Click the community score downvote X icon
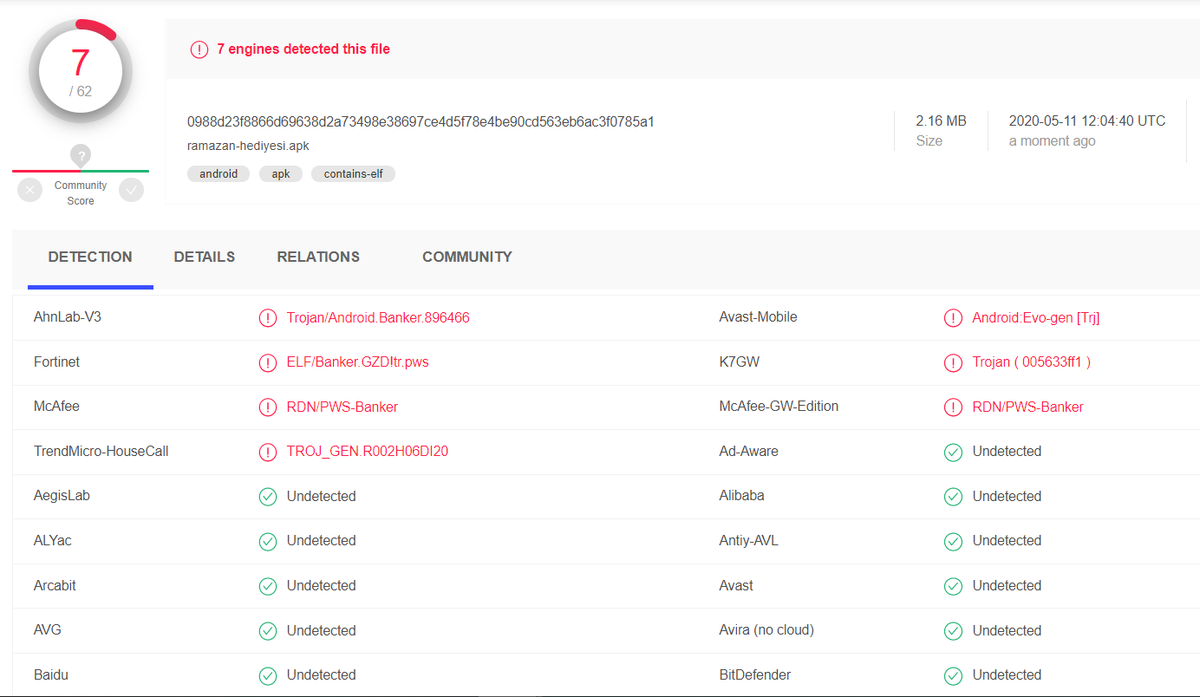The height and width of the screenshot is (697, 1200). [30, 190]
